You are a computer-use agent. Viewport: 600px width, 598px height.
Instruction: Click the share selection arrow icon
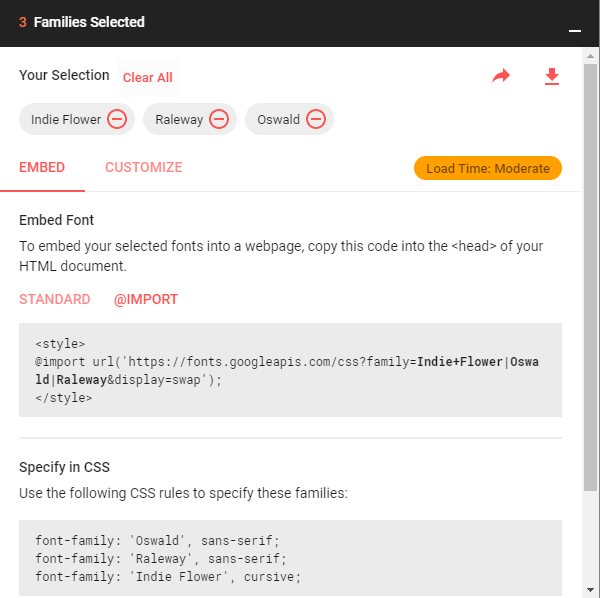point(501,76)
